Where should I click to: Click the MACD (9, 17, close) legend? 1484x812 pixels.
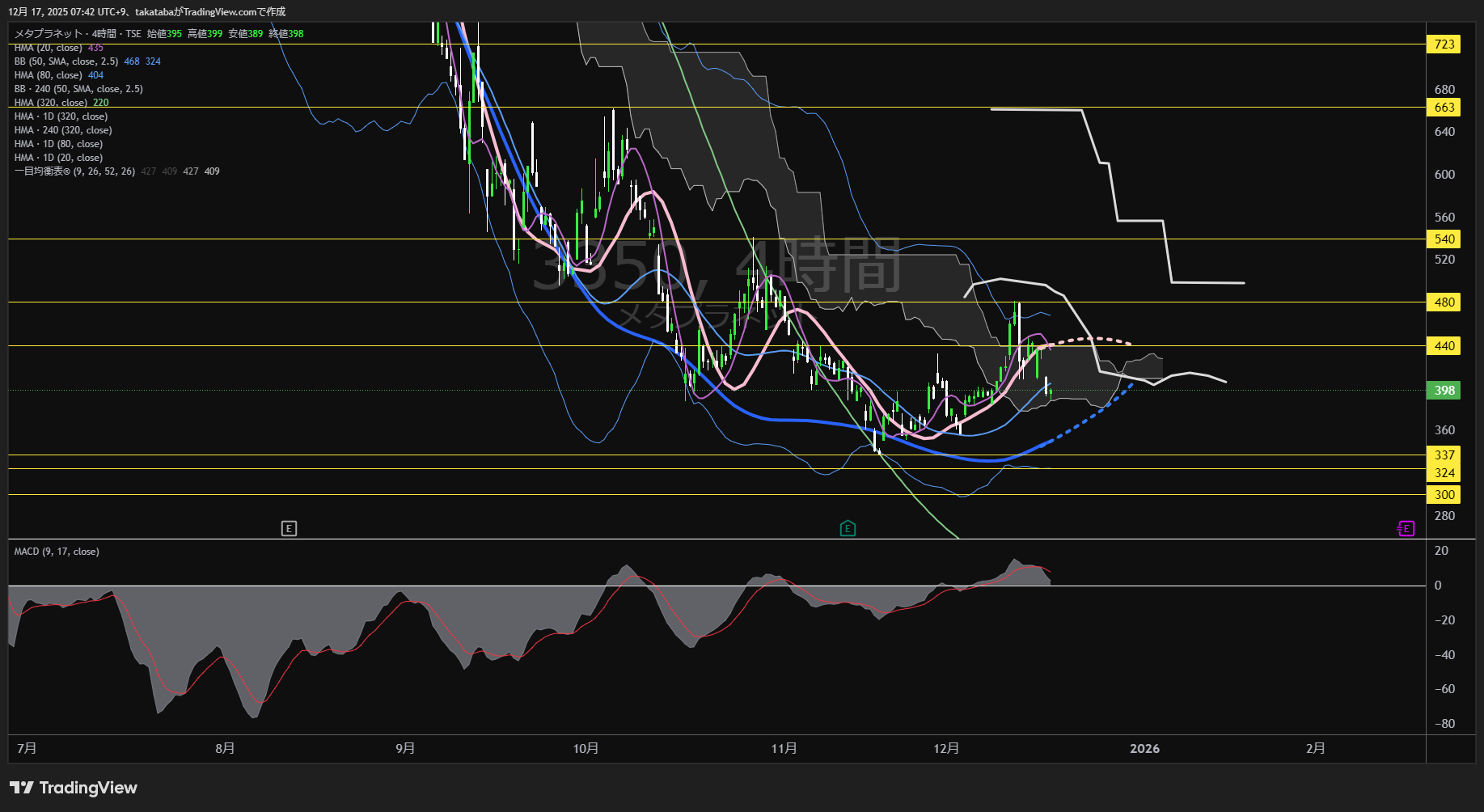point(57,552)
